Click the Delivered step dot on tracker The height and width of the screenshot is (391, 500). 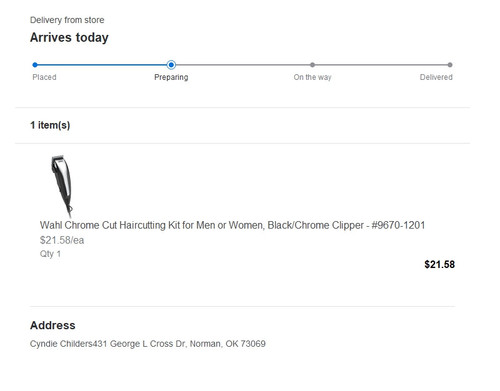pos(450,65)
